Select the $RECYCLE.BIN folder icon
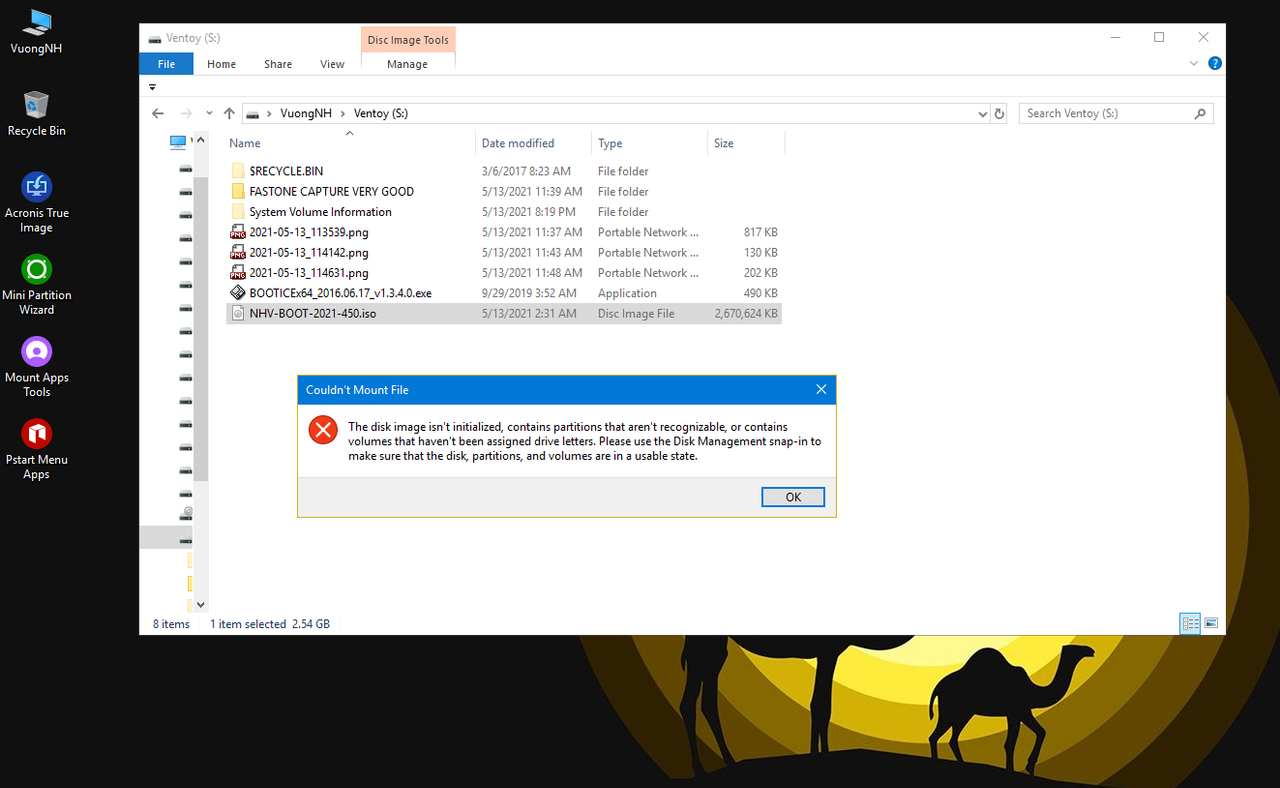 click(x=238, y=171)
